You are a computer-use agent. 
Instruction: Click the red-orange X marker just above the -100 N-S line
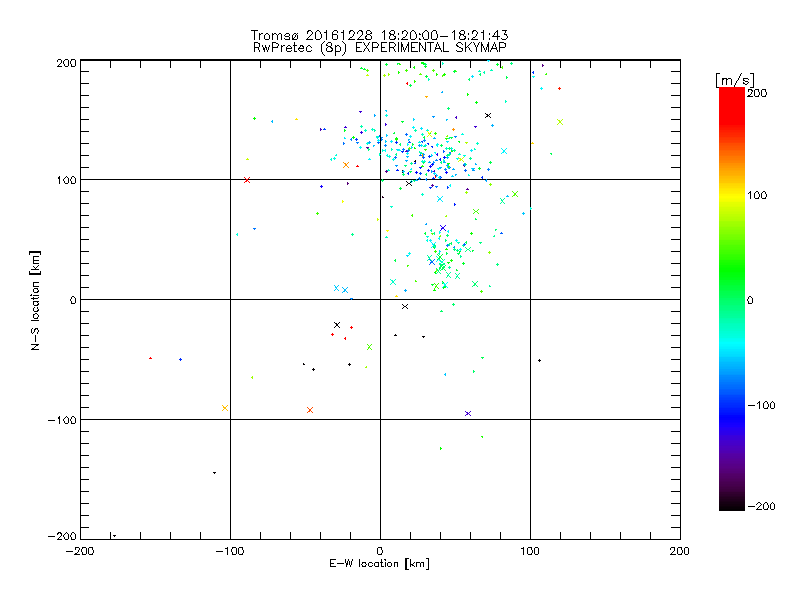tap(310, 410)
